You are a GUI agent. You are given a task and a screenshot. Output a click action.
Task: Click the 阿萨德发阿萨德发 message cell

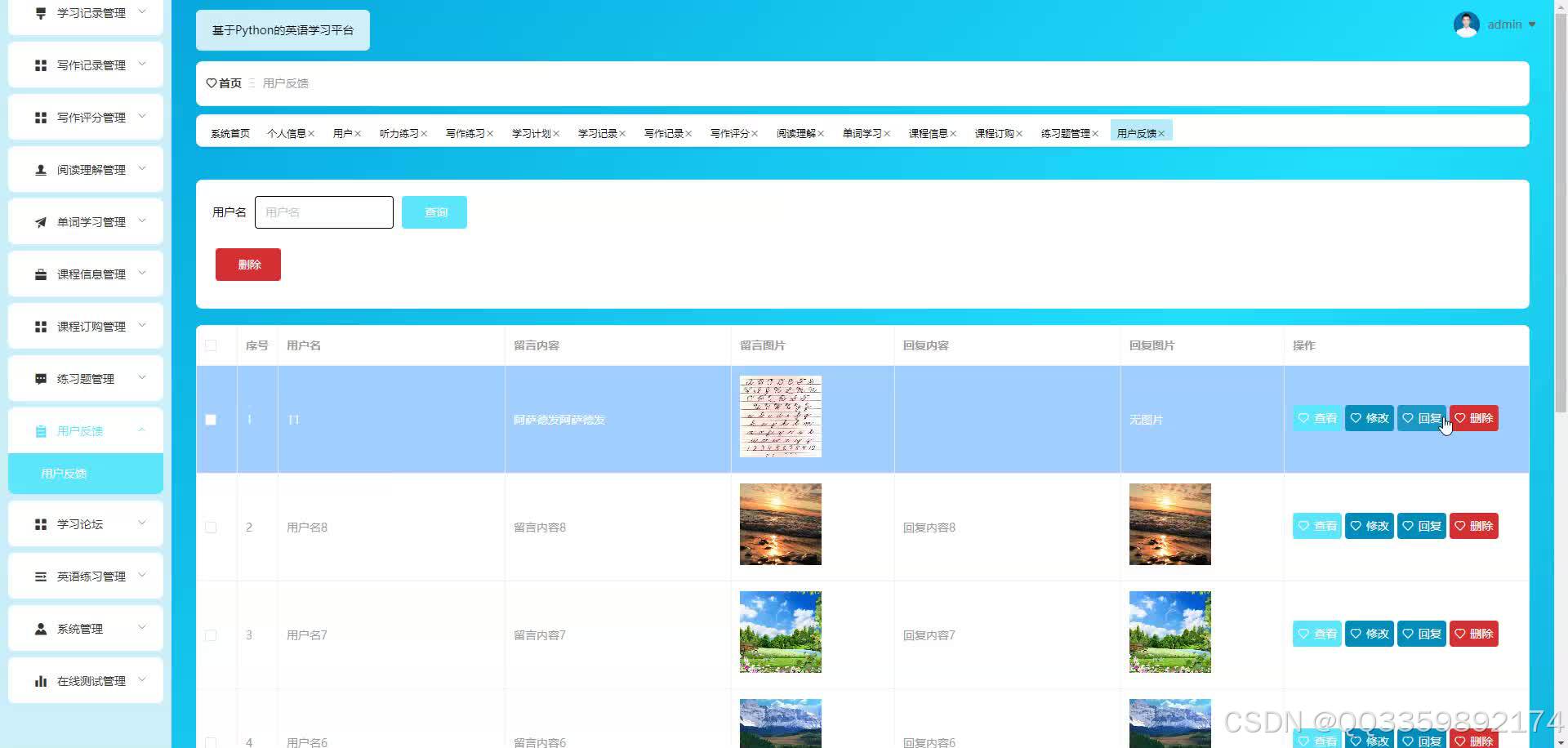pos(559,420)
